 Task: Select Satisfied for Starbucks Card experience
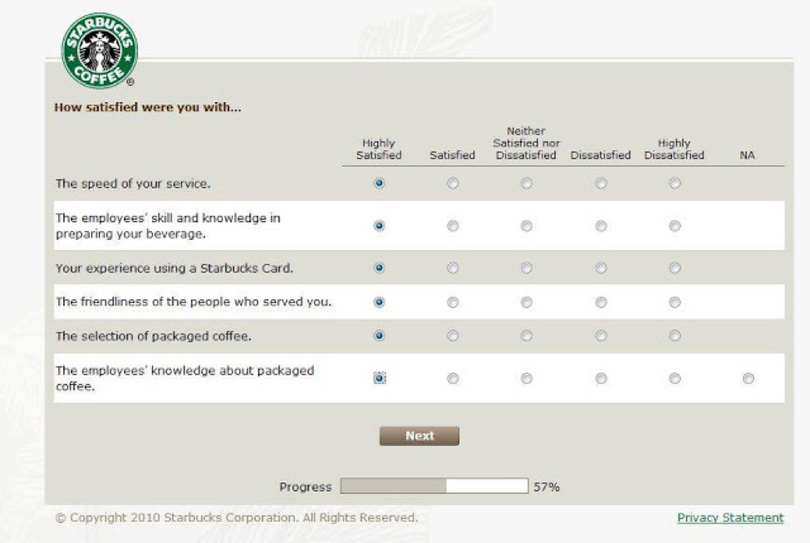pyautogui.click(x=453, y=268)
